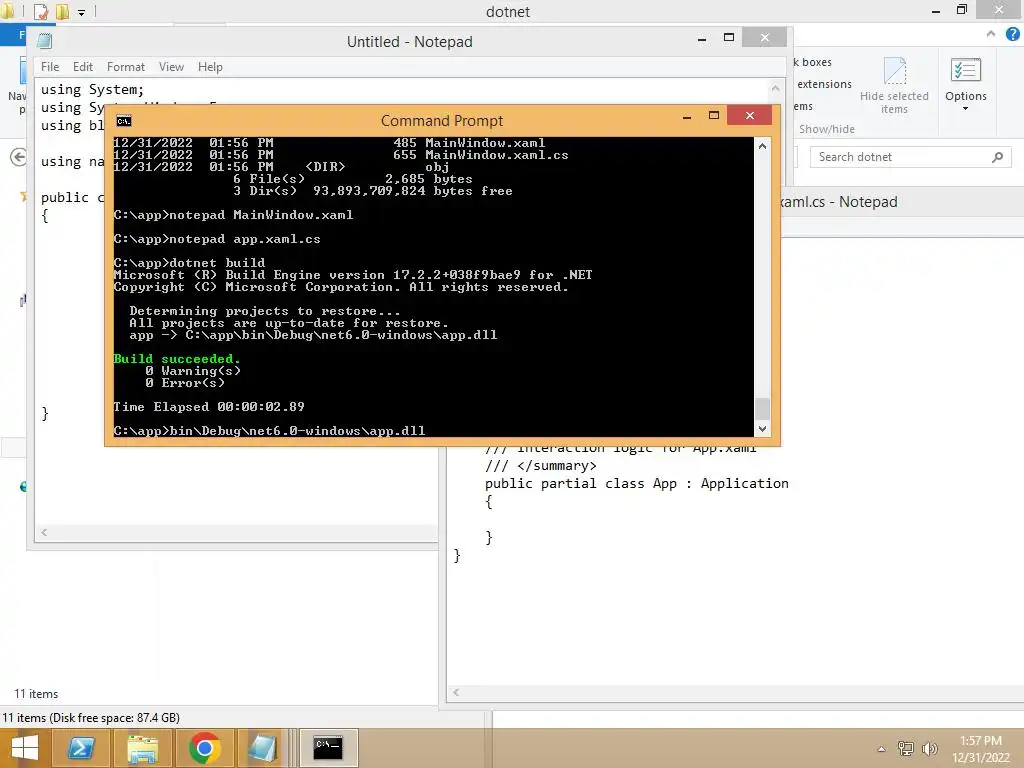Viewport: 1024px width, 768px height.
Task: Click the network icon in system tray
Action: point(906,748)
